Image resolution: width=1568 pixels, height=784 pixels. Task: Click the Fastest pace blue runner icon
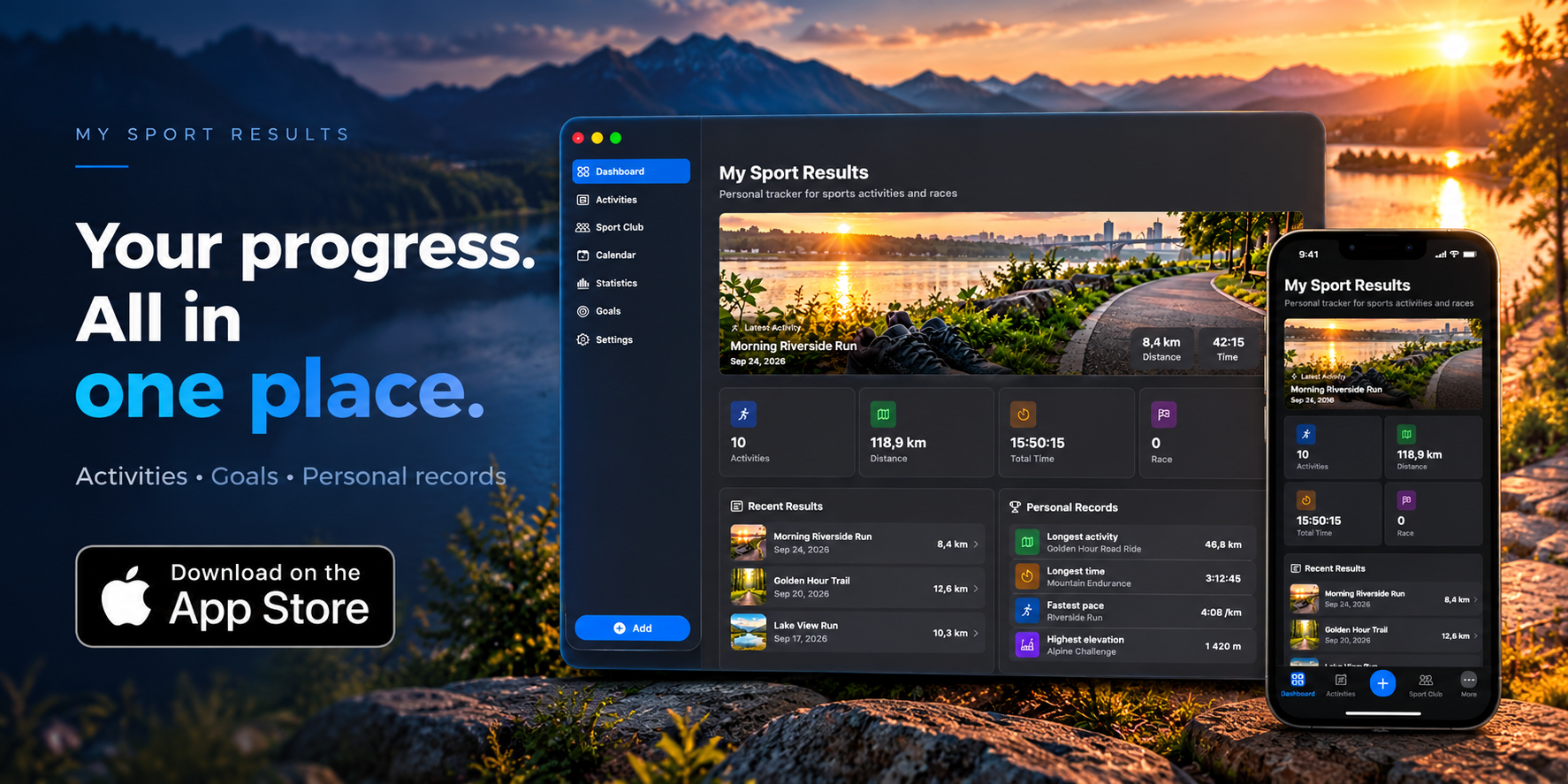(1027, 611)
